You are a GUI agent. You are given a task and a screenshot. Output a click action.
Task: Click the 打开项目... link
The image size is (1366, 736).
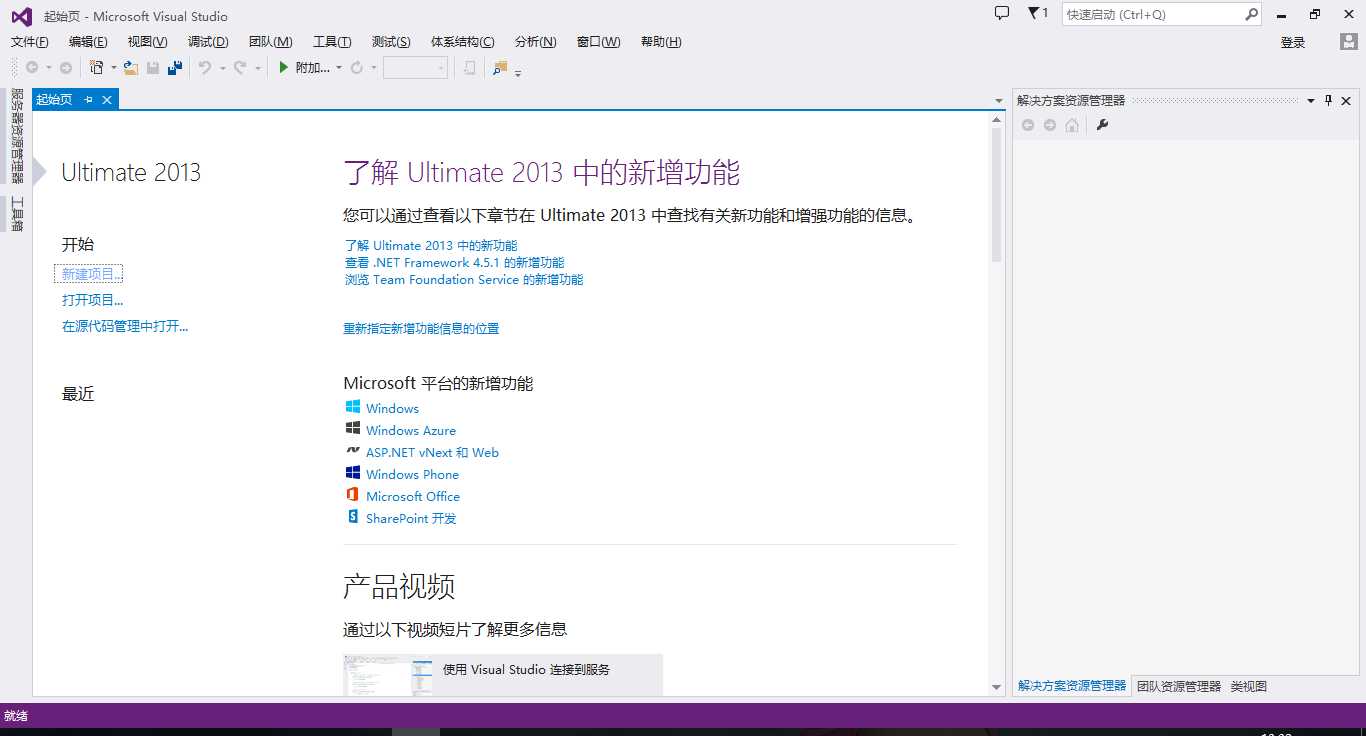pyautogui.click(x=92, y=300)
